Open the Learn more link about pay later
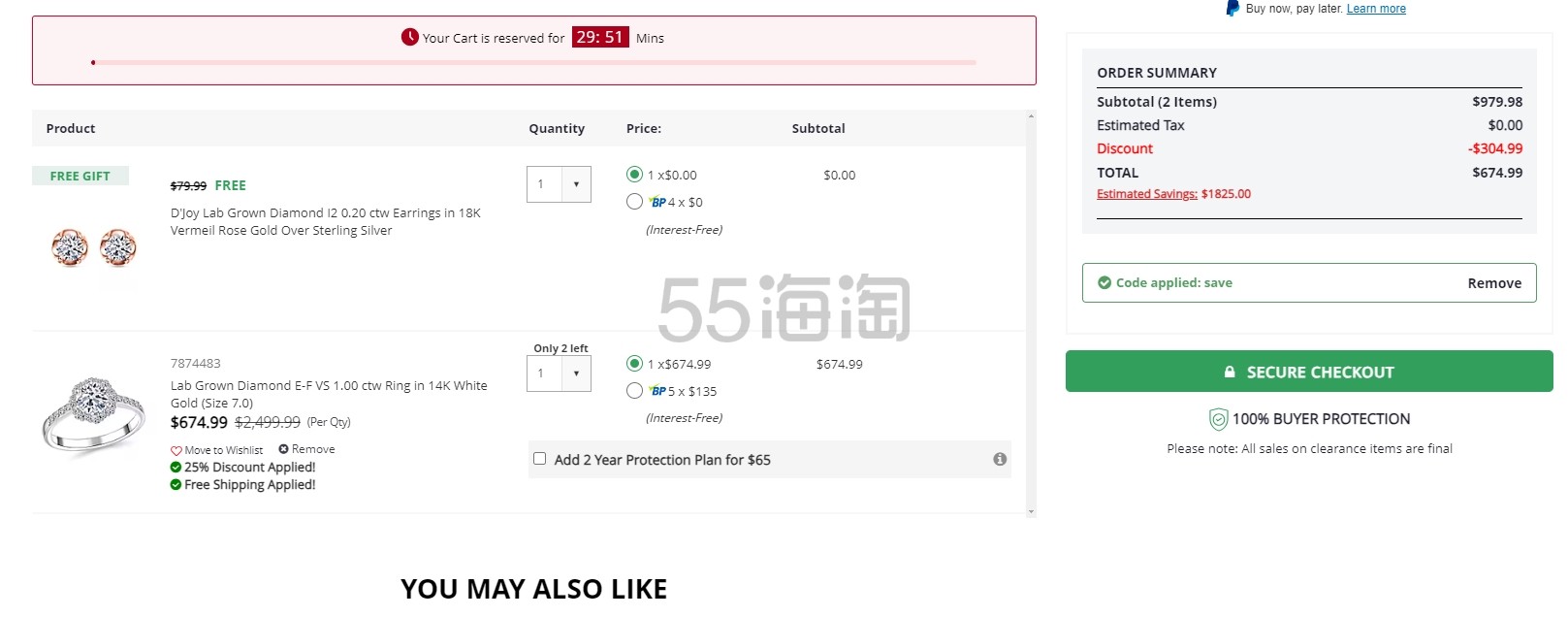This screenshot has height=617, width=1568. pos(1375,8)
